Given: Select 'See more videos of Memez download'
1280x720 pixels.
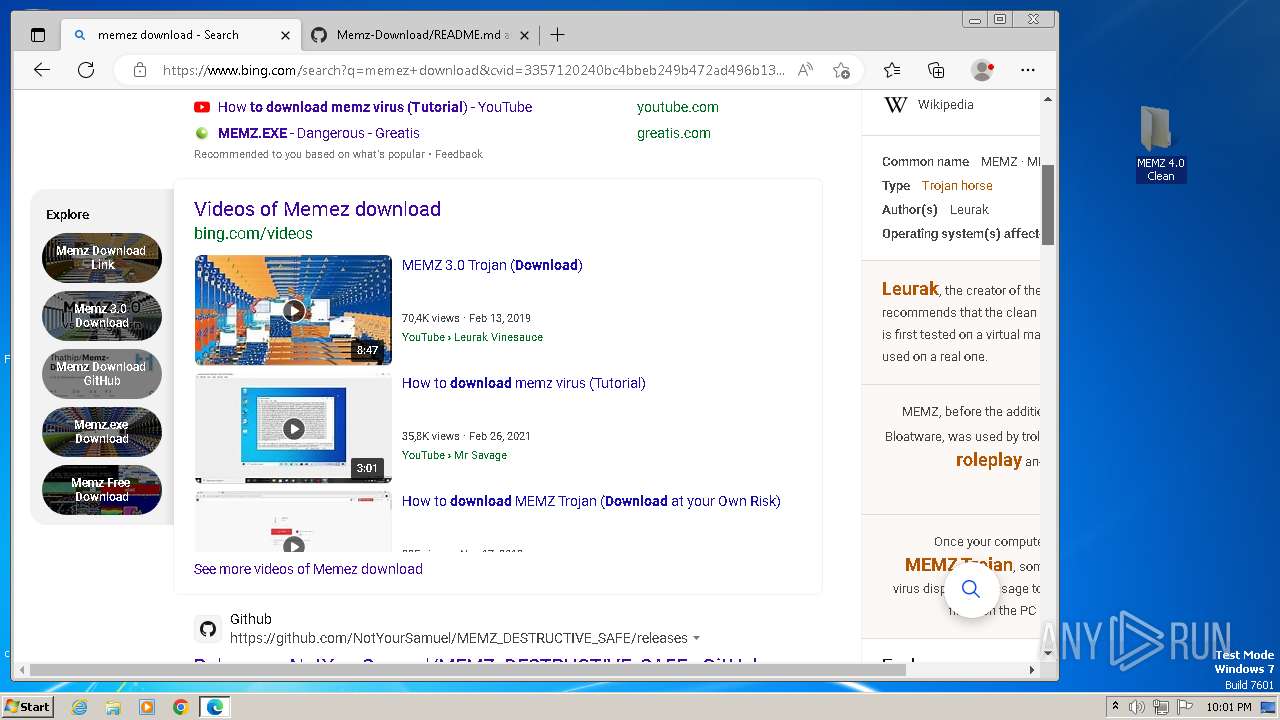Looking at the screenshot, I should click(308, 569).
